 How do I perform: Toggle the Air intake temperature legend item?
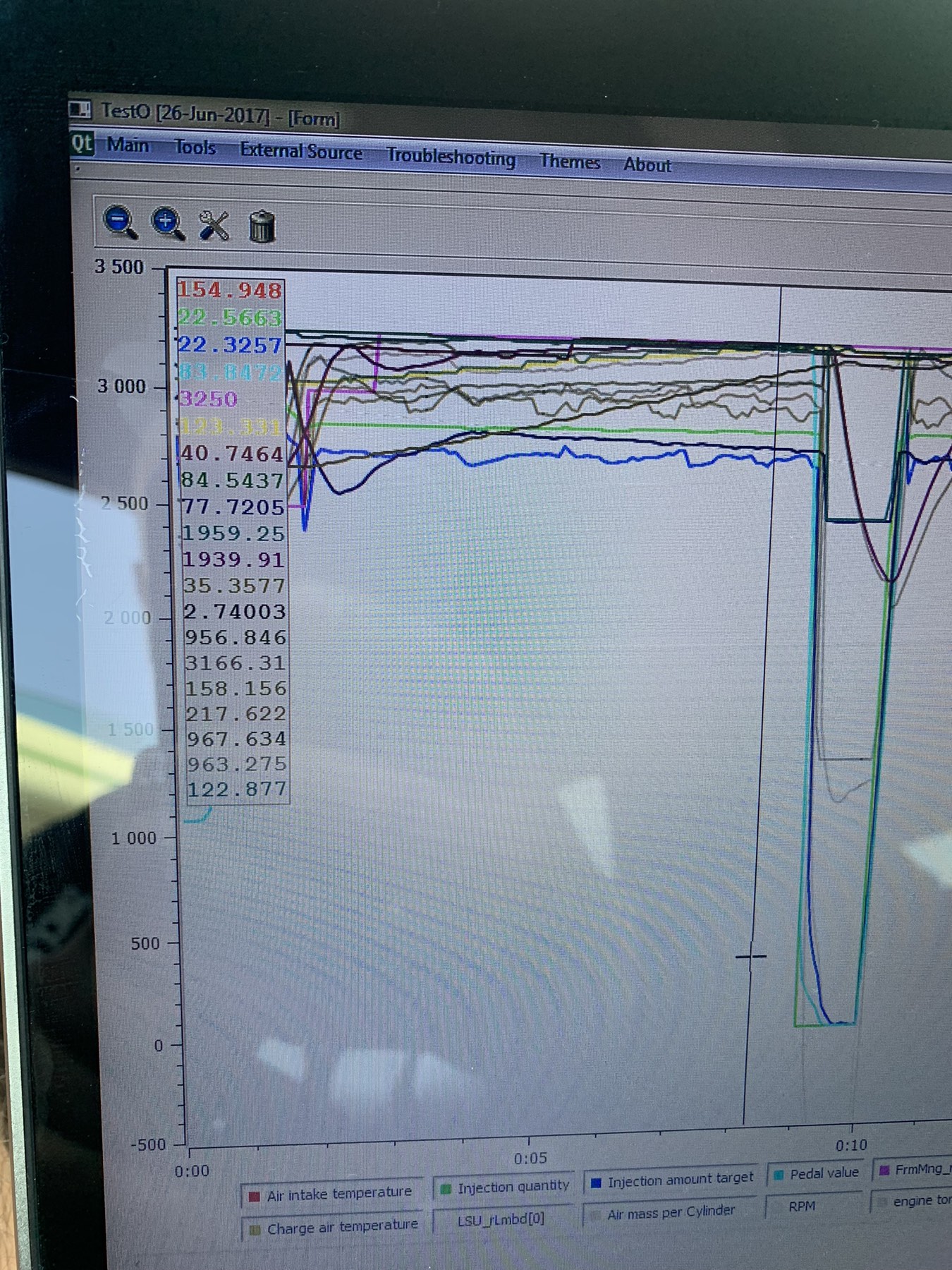tap(331, 1194)
